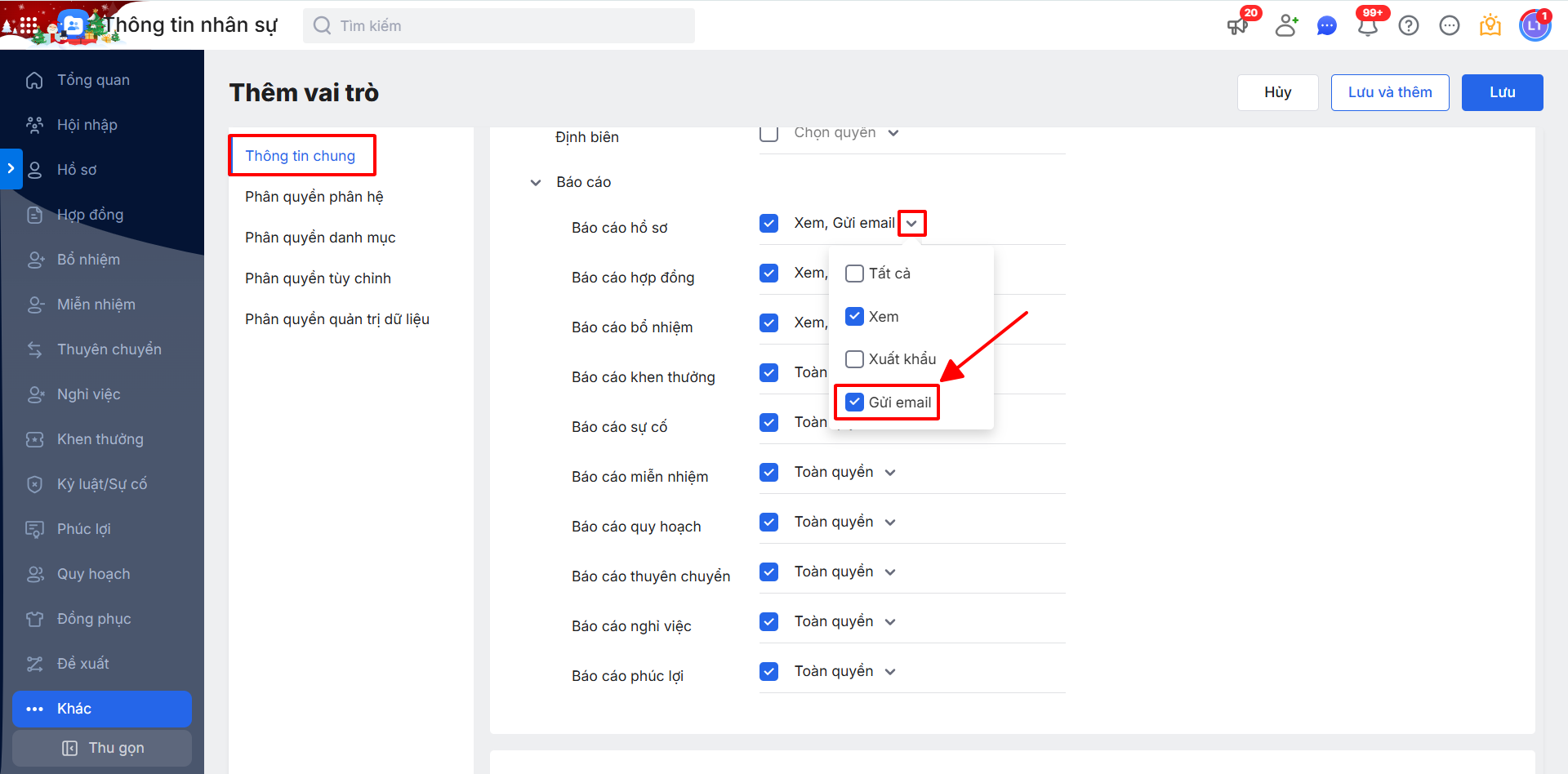Image resolution: width=1568 pixels, height=774 pixels.
Task: Click the announcements megaphone icon
Action: tap(1237, 26)
